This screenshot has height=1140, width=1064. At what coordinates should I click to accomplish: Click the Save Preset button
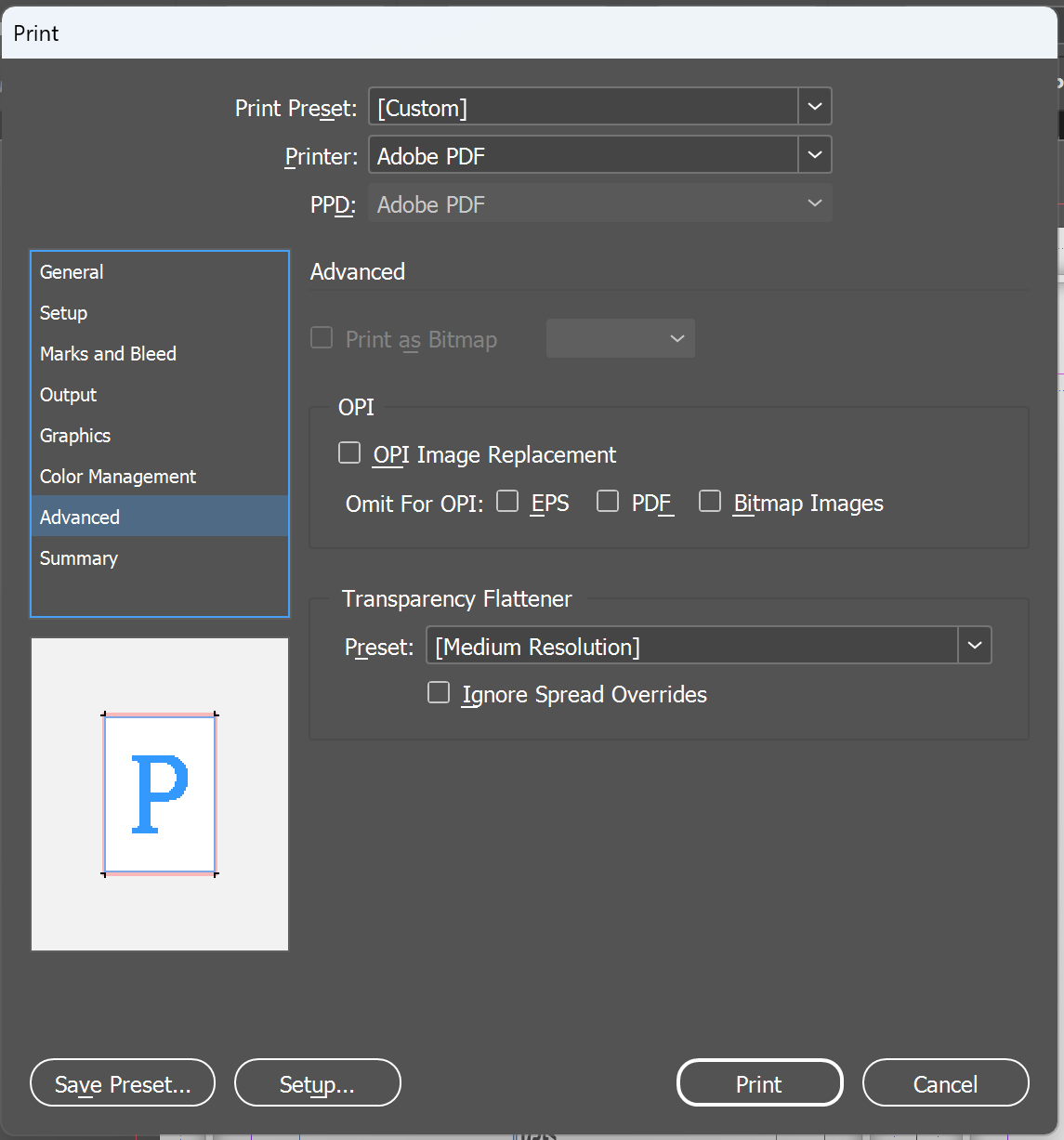[123, 1083]
